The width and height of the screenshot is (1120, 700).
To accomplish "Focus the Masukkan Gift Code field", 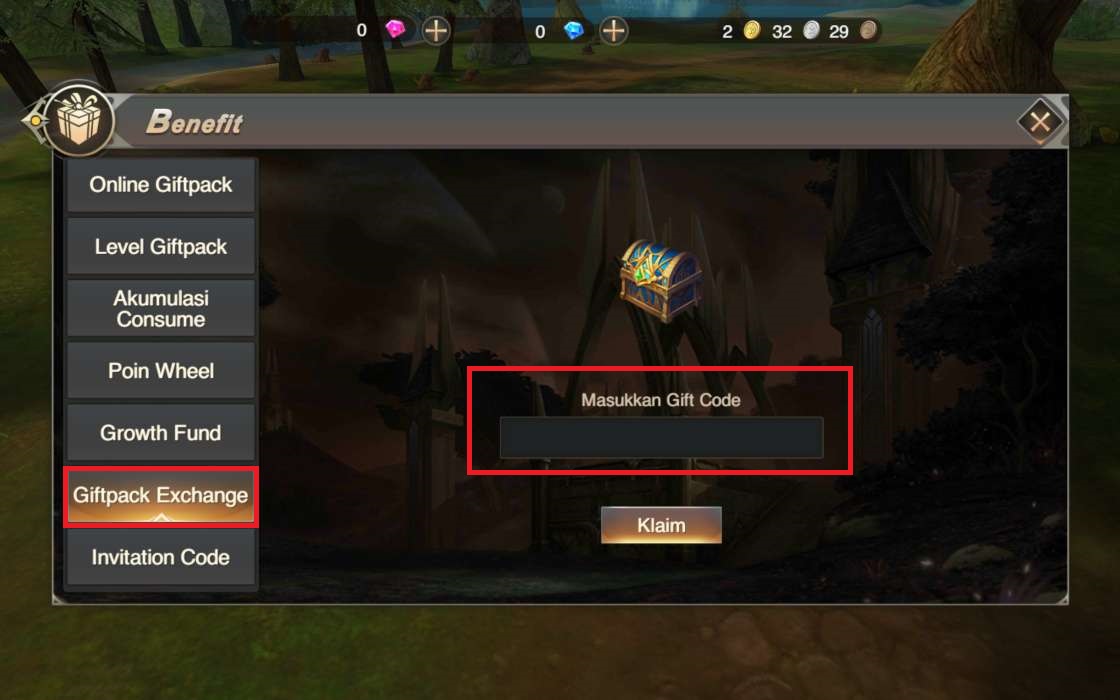I will (x=661, y=438).
